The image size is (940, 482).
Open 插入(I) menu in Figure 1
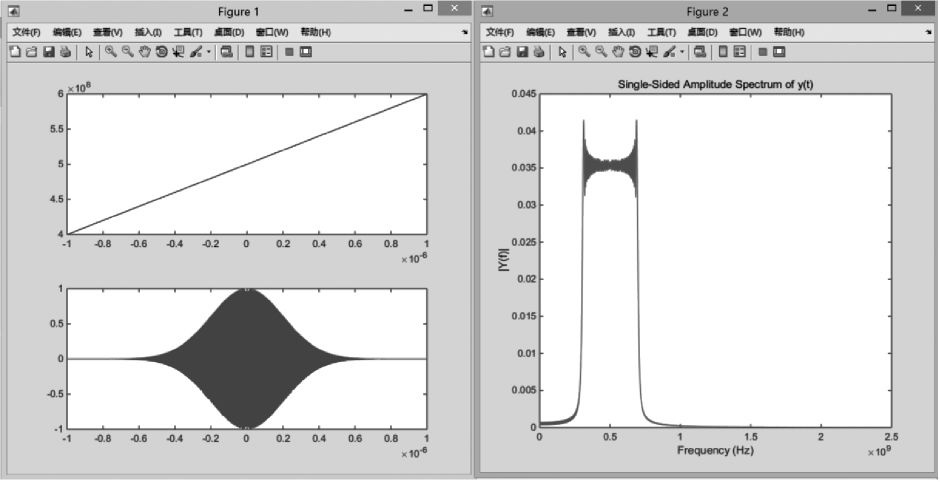[x=148, y=32]
